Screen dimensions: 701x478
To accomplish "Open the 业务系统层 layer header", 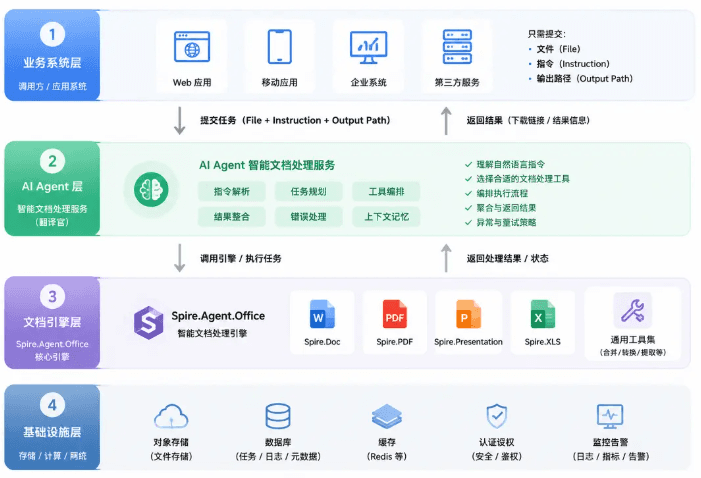I will (52, 55).
